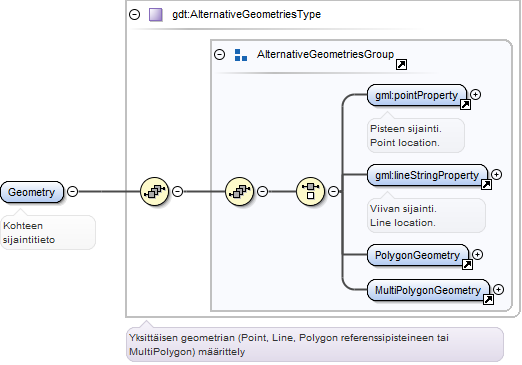
Task: Click the blue group icon beside AlternativeGeometriesGroup
Action: coord(241,55)
